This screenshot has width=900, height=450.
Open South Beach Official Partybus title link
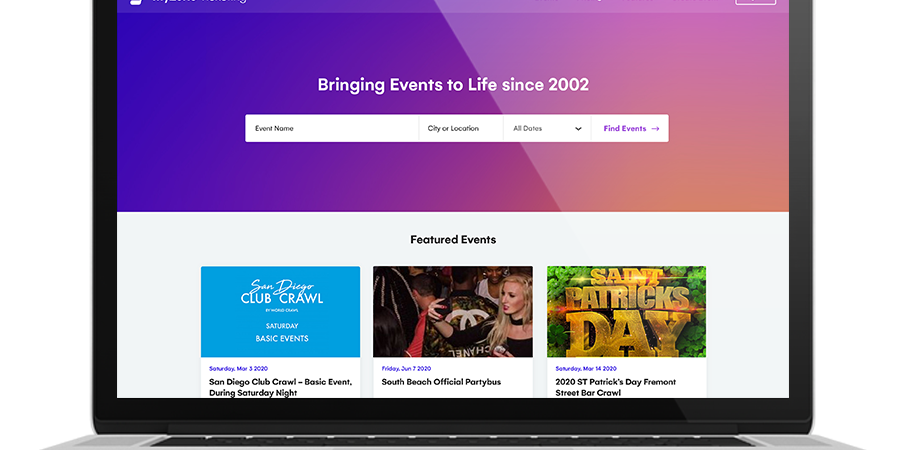coord(441,382)
